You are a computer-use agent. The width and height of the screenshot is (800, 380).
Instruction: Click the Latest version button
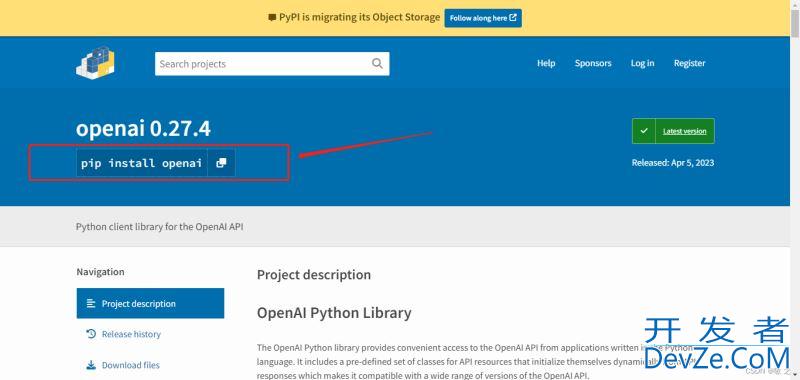pos(673,131)
